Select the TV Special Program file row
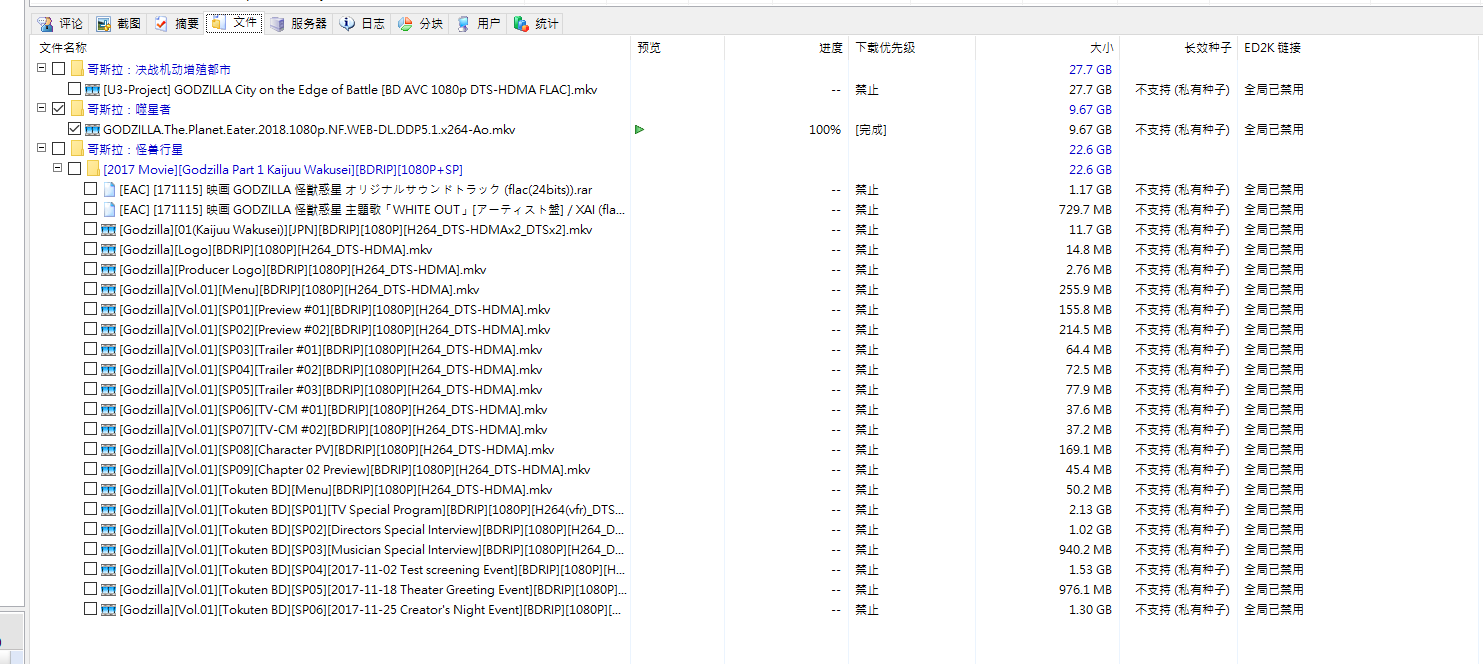 coord(370,510)
